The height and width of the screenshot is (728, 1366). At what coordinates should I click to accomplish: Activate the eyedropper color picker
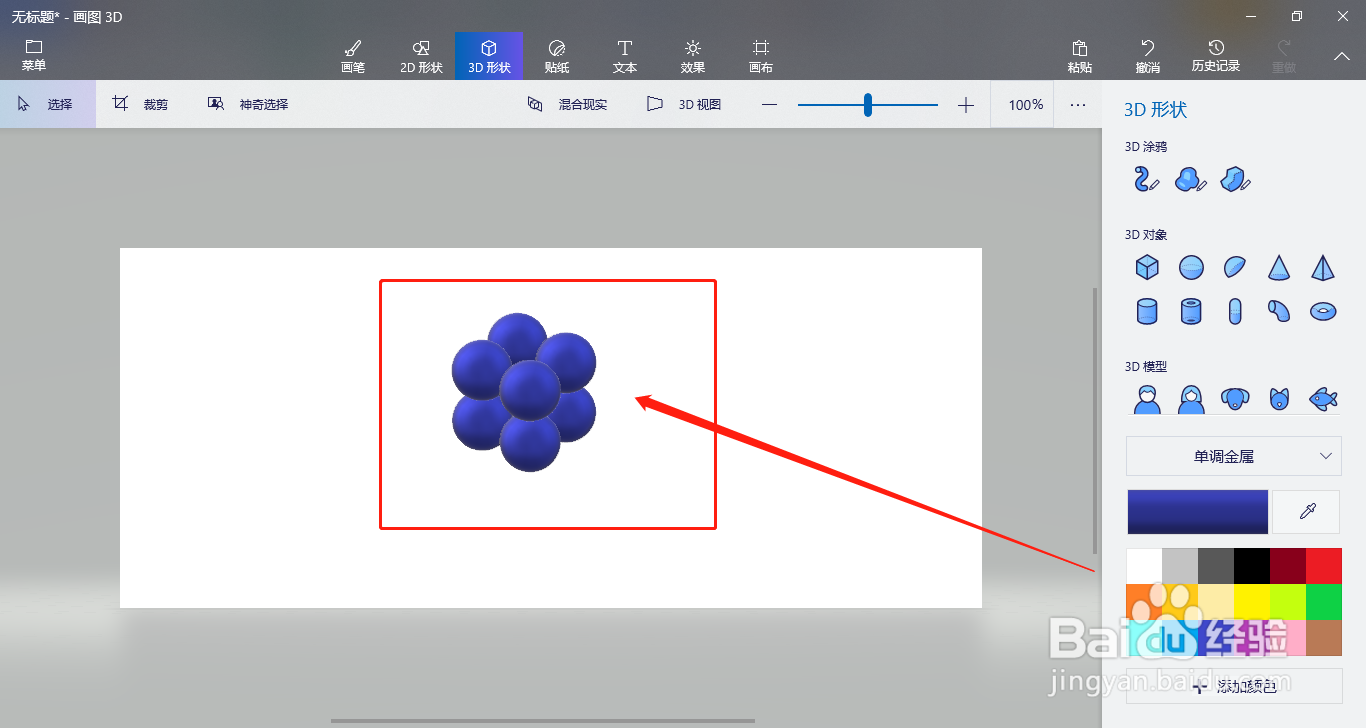(1306, 512)
